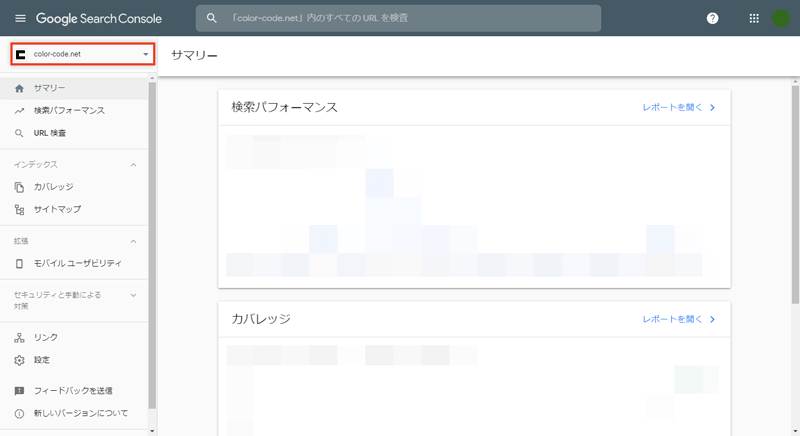Click the network icon beside リンク
The height and width of the screenshot is (436, 800).
point(19,338)
